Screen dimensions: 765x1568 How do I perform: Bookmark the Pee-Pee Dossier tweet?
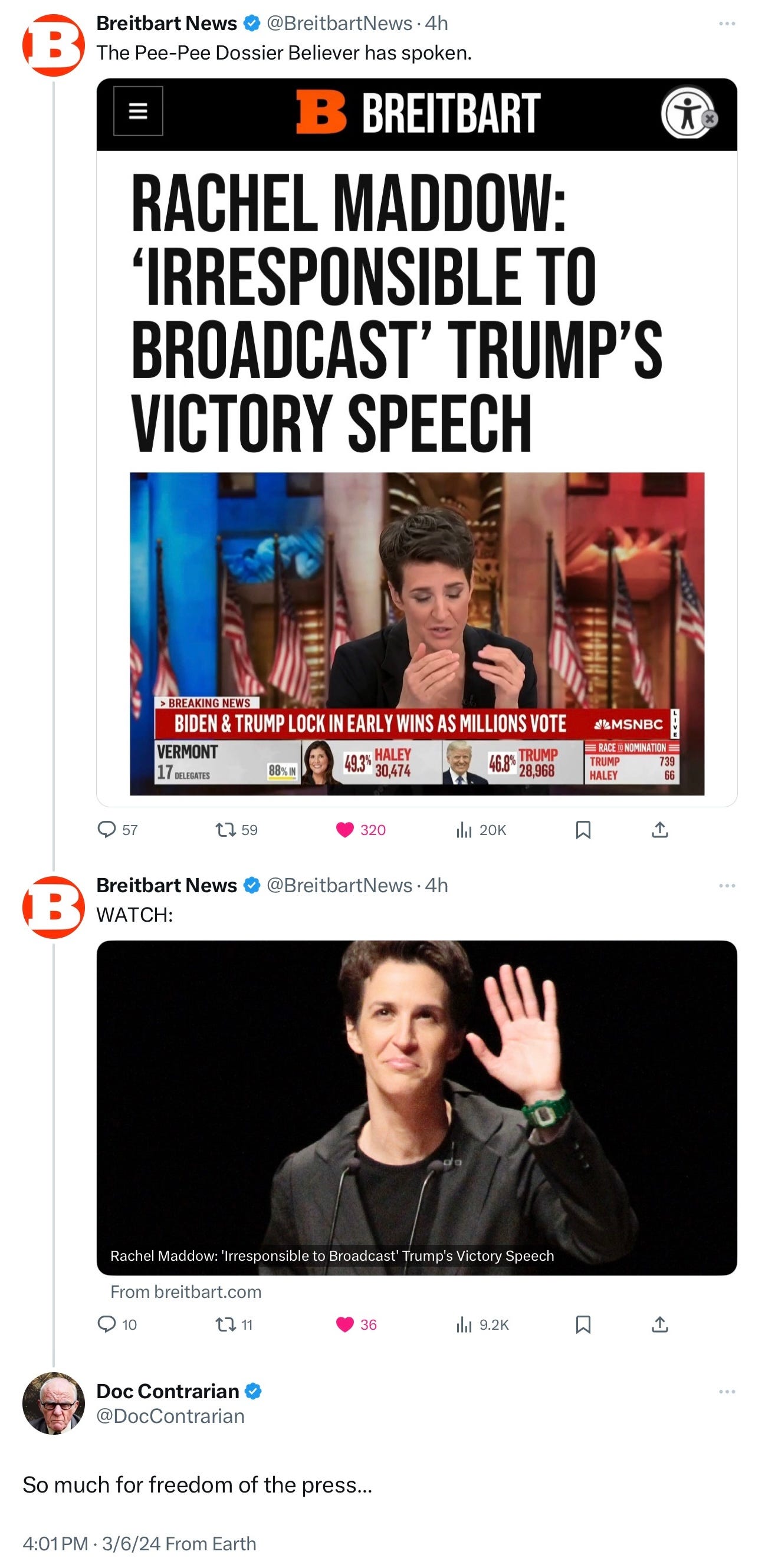tap(583, 830)
